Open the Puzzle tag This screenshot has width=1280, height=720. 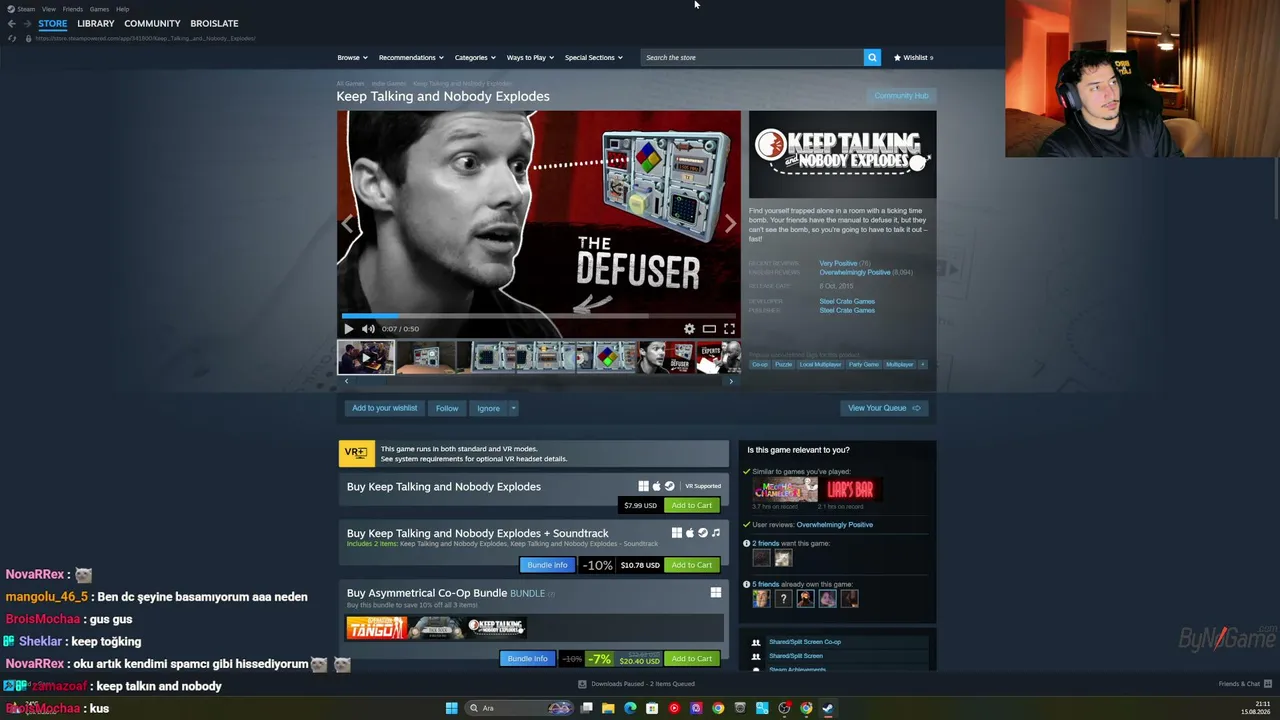783,364
